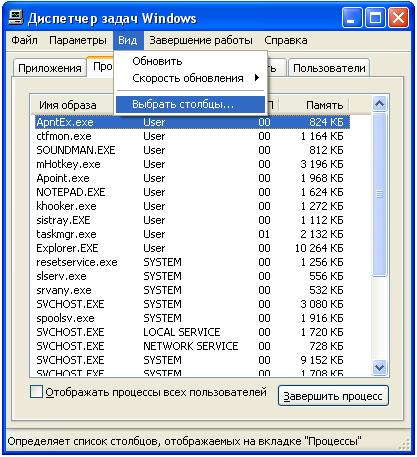The image size is (417, 457).
Task: Select the srvany.exe process
Action: [x=192, y=290]
